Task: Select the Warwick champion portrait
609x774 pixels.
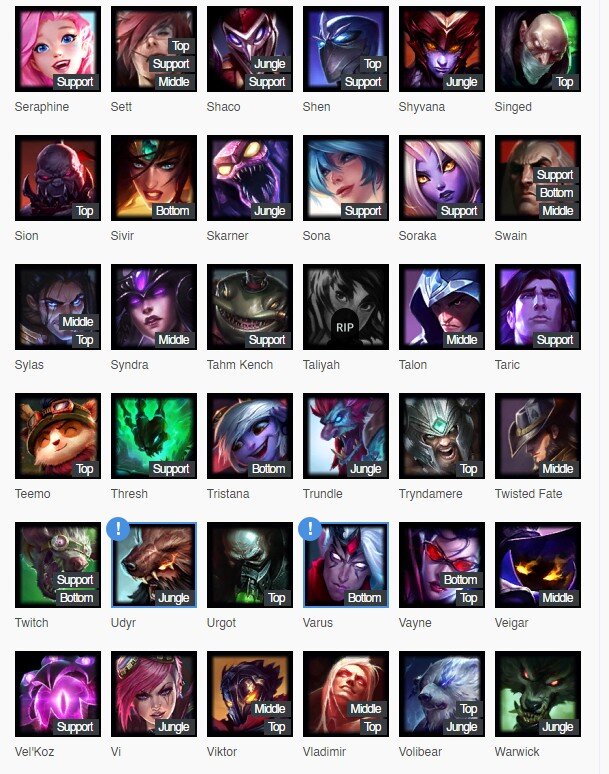Action: pyautogui.click(x=538, y=694)
